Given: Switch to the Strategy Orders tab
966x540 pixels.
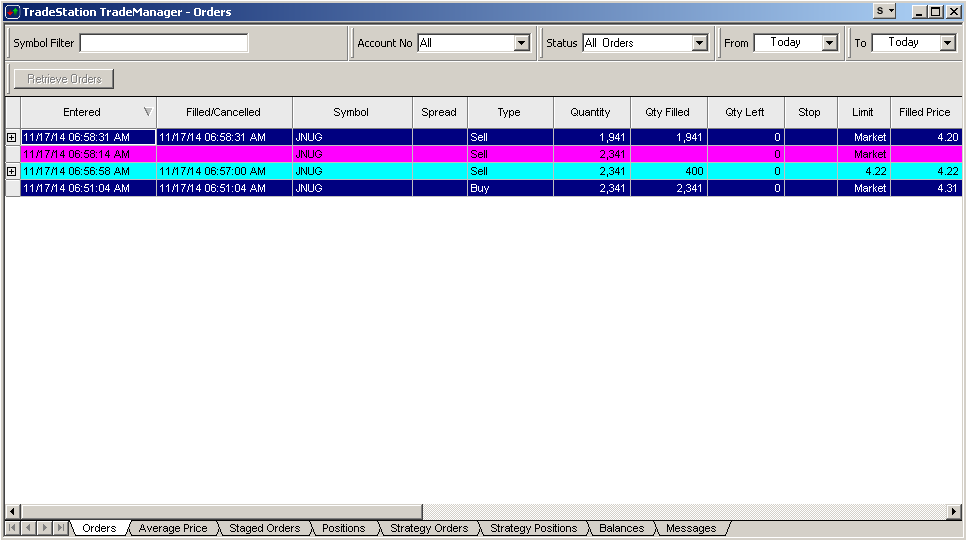Looking at the screenshot, I should click(x=429, y=528).
